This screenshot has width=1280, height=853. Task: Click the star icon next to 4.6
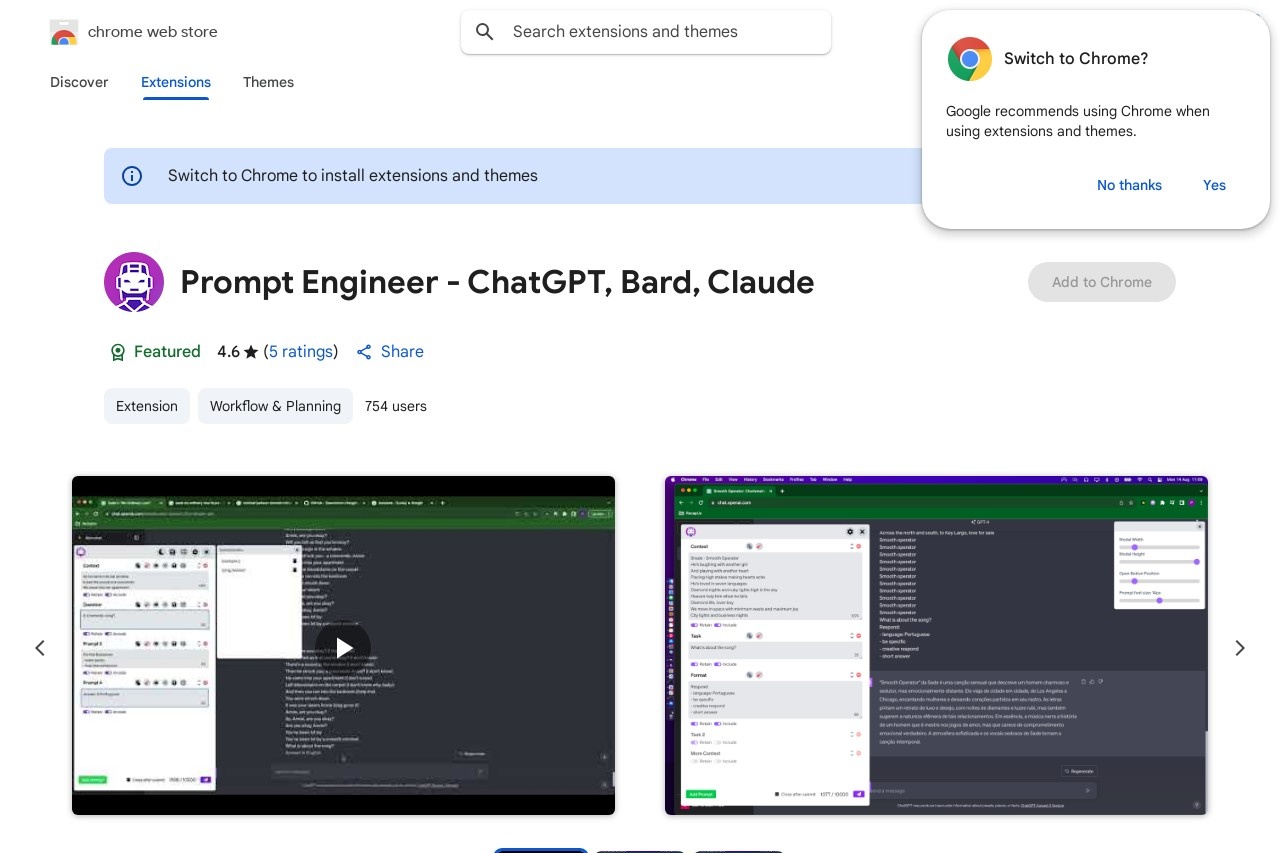251,352
